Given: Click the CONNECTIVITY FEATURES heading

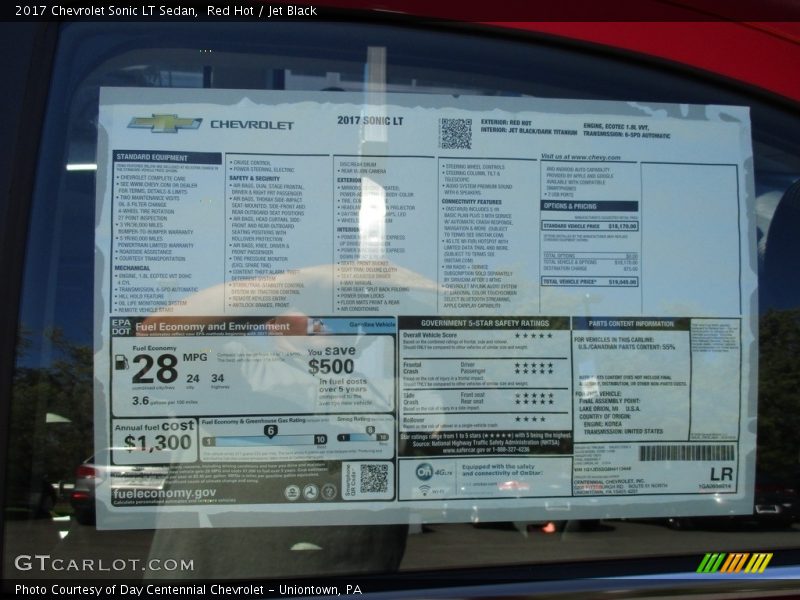Looking at the screenshot, I should [471, 202].
